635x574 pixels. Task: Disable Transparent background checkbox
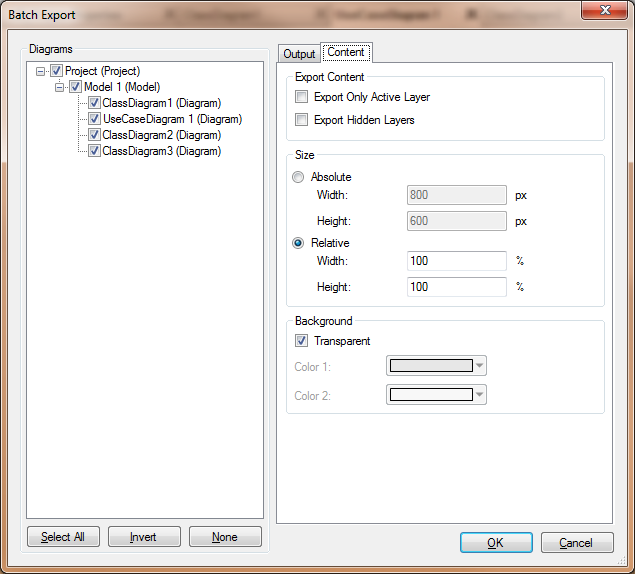click(x=301, y=341)
